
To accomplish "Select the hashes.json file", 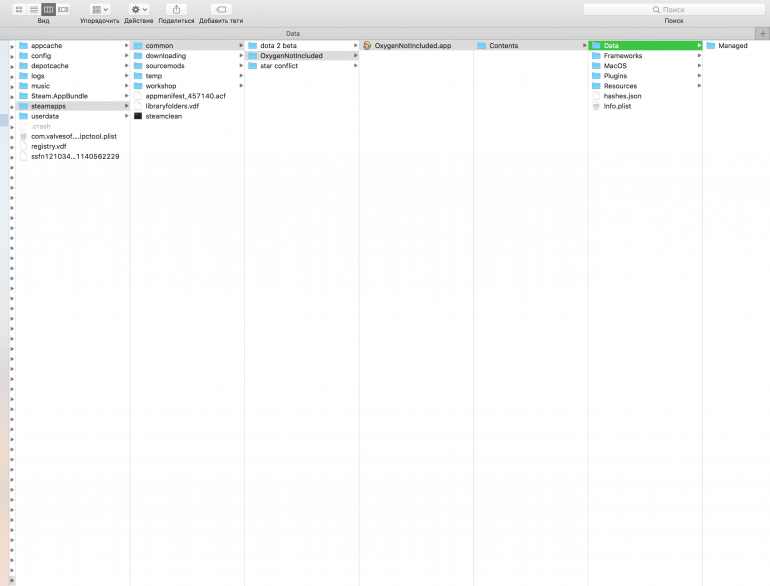I will pos(622,96).
